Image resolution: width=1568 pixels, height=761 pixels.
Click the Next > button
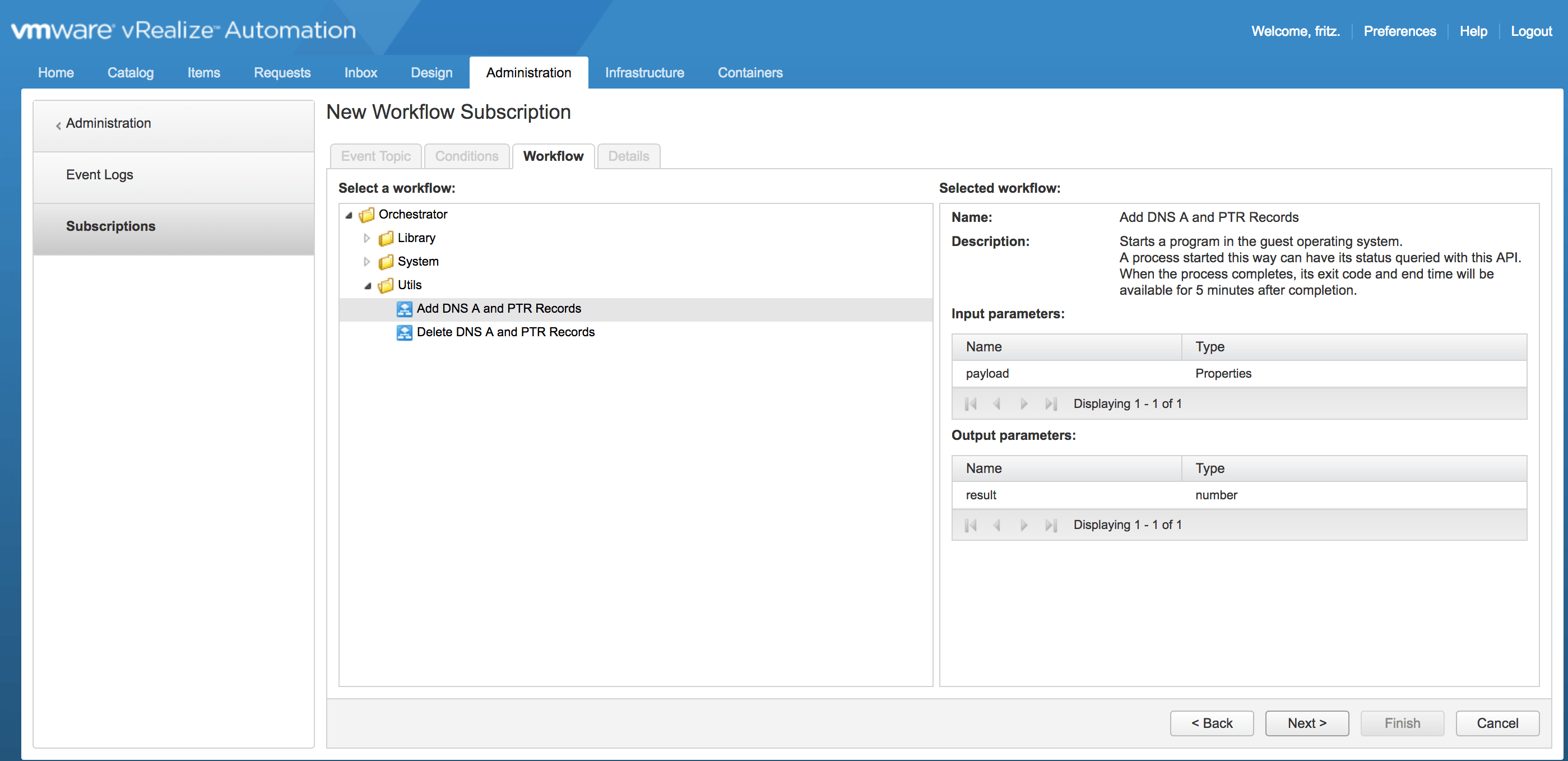(x=1307, y=723)
